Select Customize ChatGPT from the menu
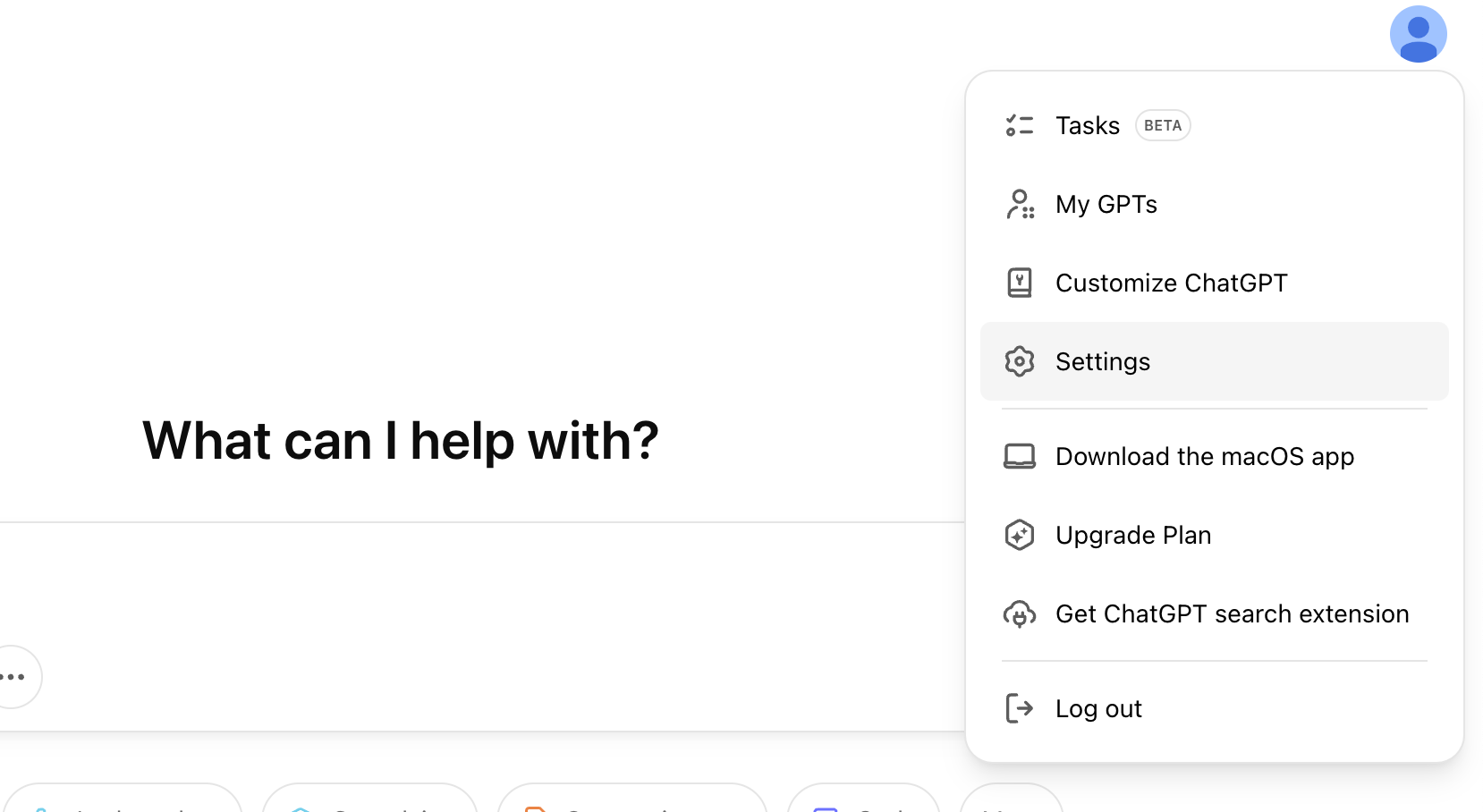Image resolution: width=1483 pixels, height=812 pixels. click(x=1171, y=283)
